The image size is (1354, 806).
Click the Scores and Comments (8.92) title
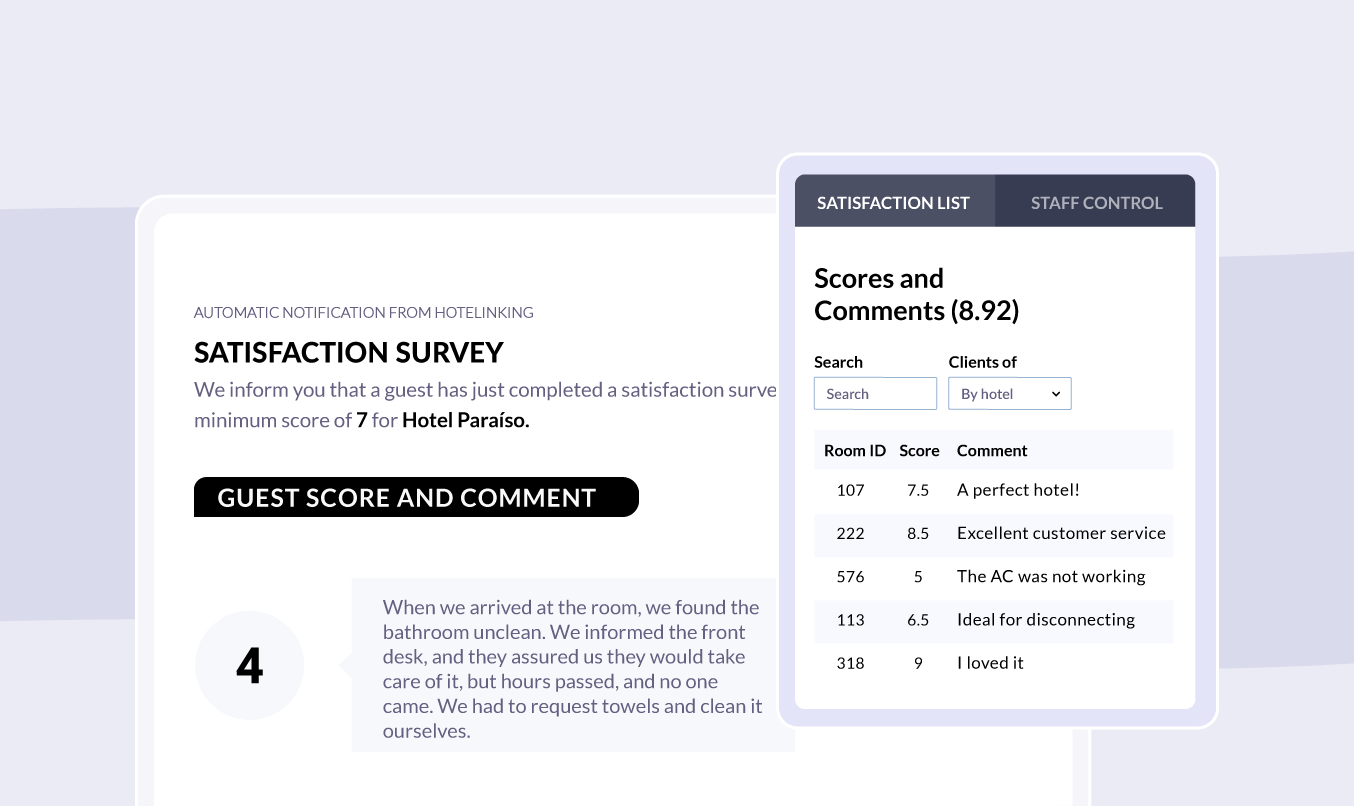click(x=916, y=294)
